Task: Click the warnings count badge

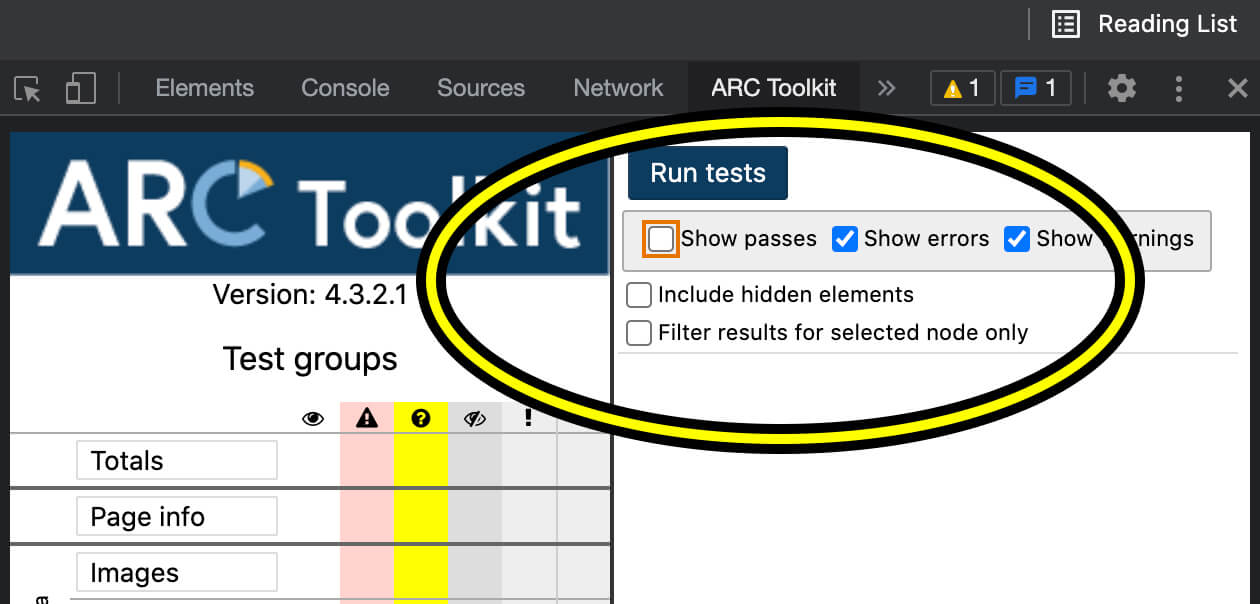Action: [x=962, y=88]
